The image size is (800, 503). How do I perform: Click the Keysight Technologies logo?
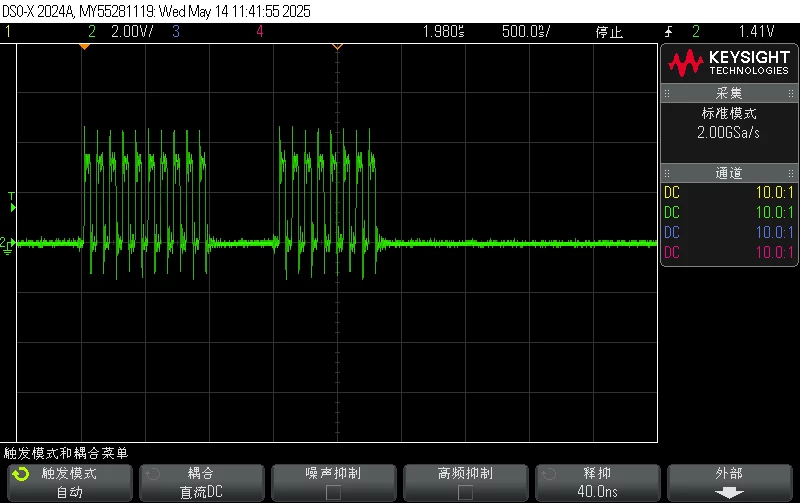729,63
